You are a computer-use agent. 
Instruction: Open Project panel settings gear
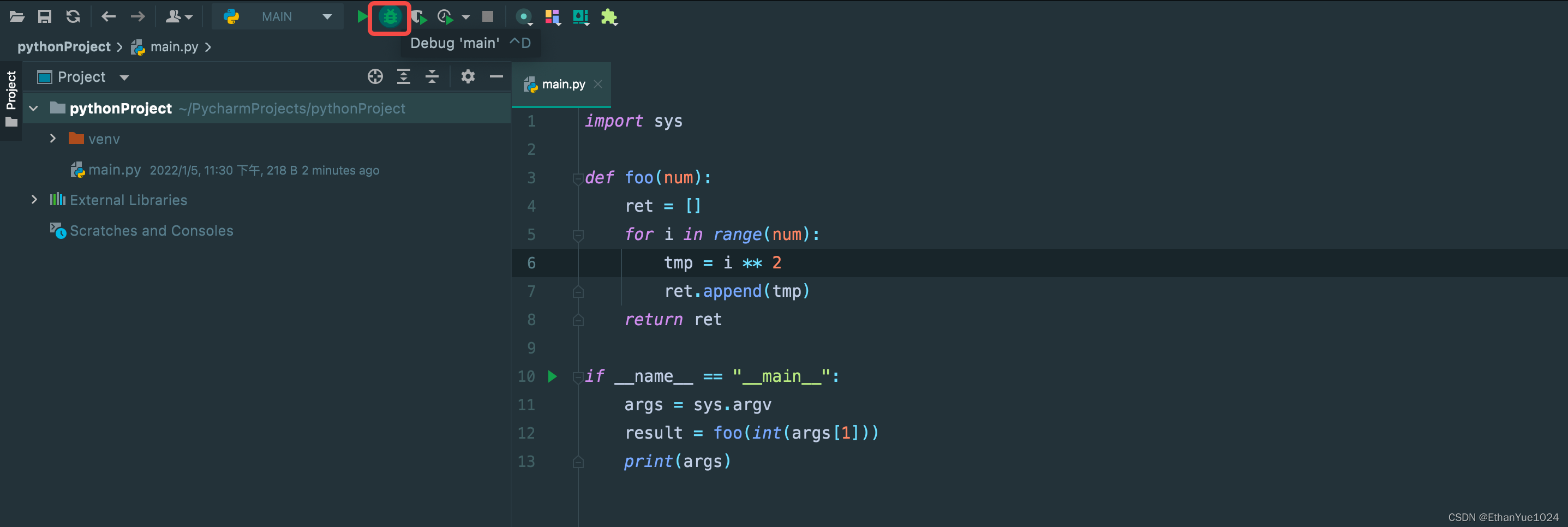468,77
